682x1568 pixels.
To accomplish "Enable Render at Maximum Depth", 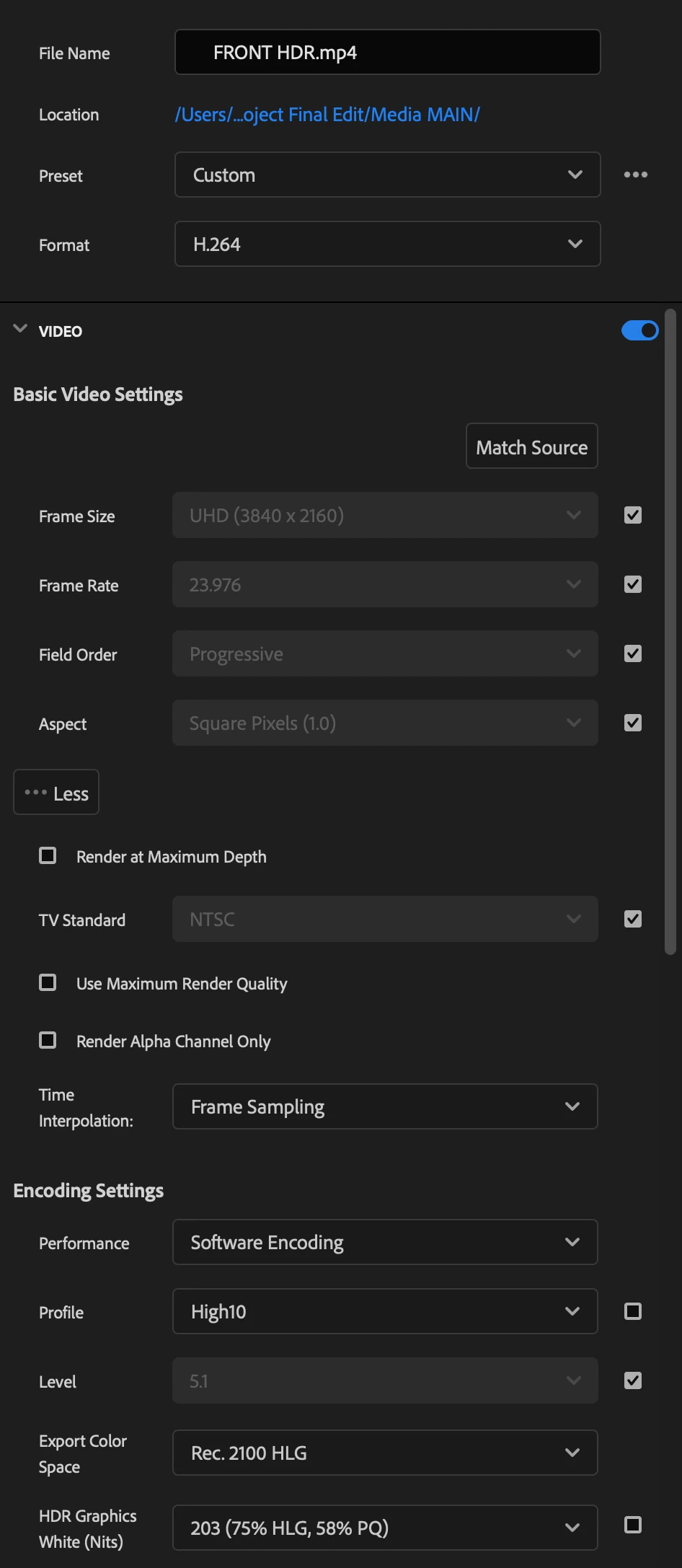I will (48, 855).
